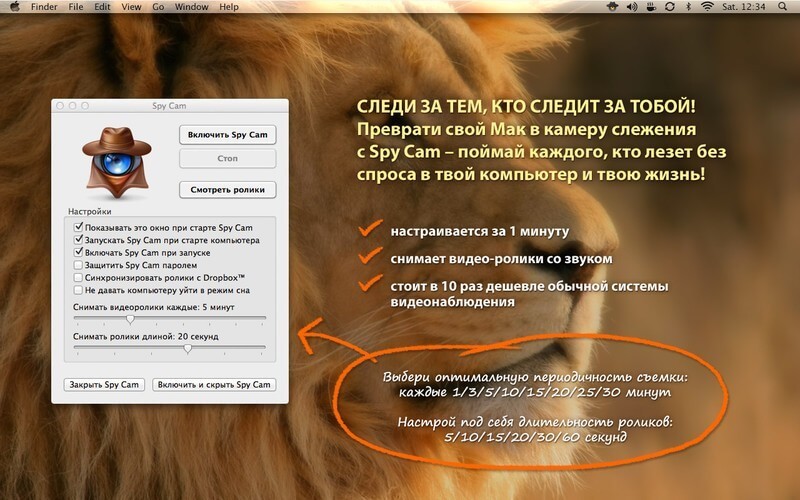Screen dimensions: 800x500
Task: Open the File menu
Action: click(76, 7)
